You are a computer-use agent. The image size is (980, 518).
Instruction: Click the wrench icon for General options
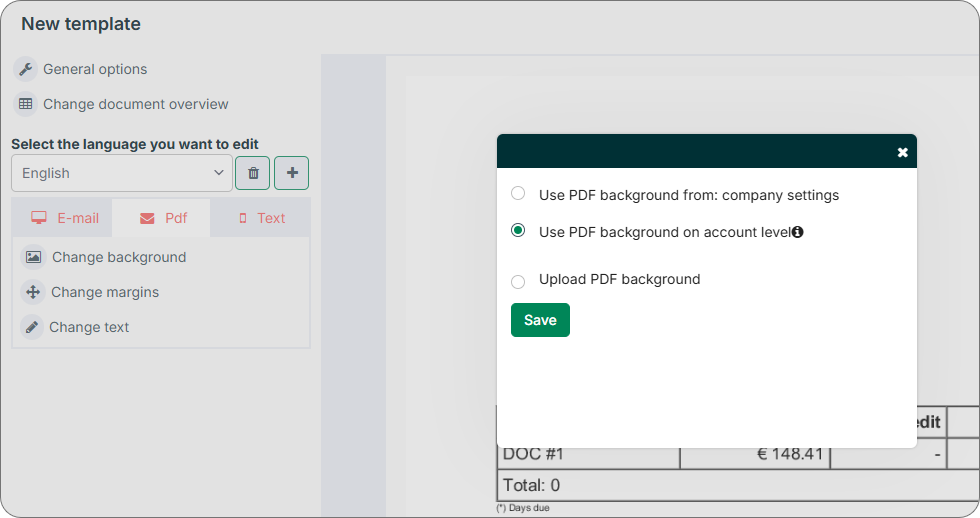tap(25, 69)
